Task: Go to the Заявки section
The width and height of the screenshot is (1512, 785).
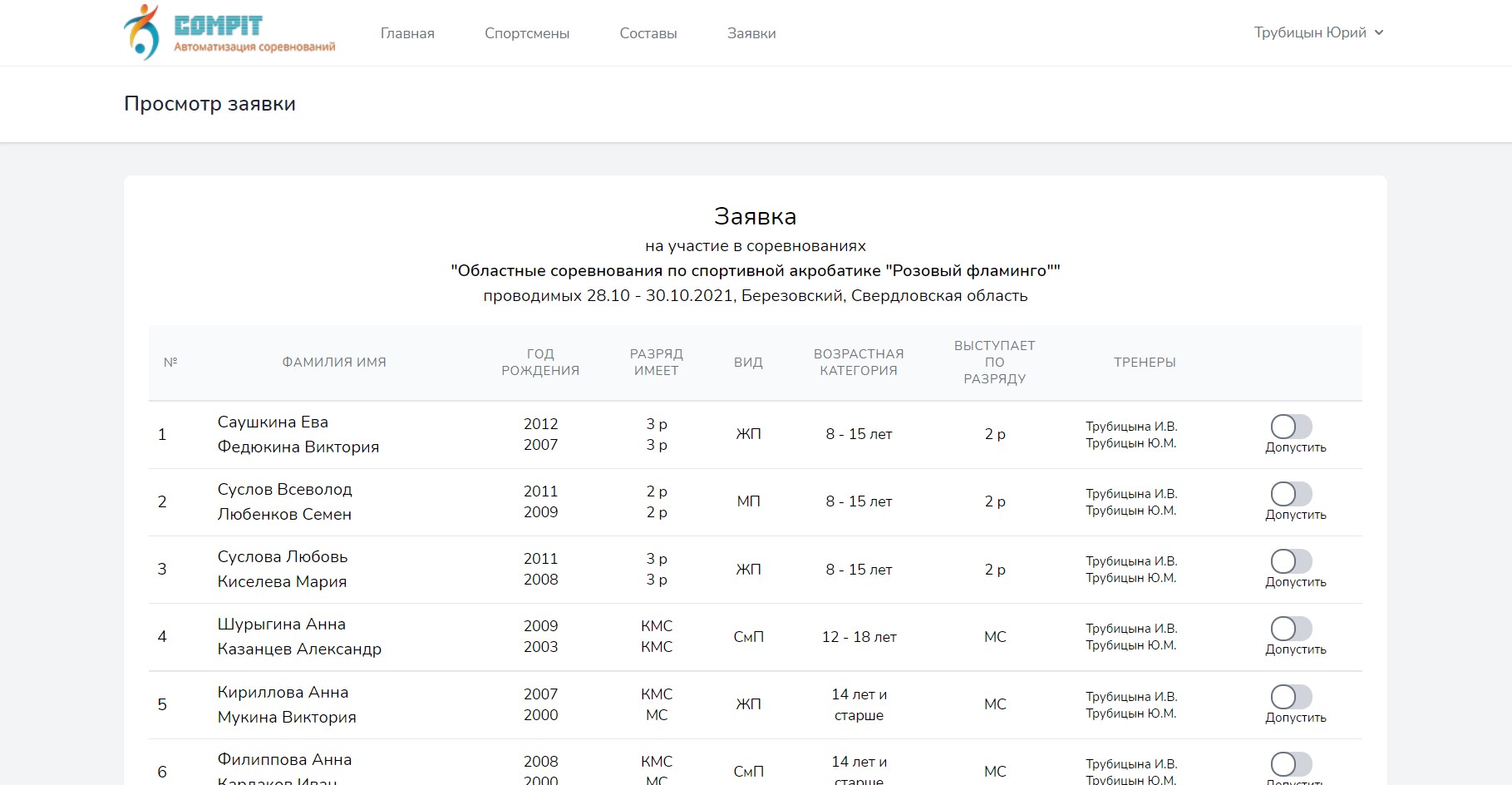Action: [750, 33]
